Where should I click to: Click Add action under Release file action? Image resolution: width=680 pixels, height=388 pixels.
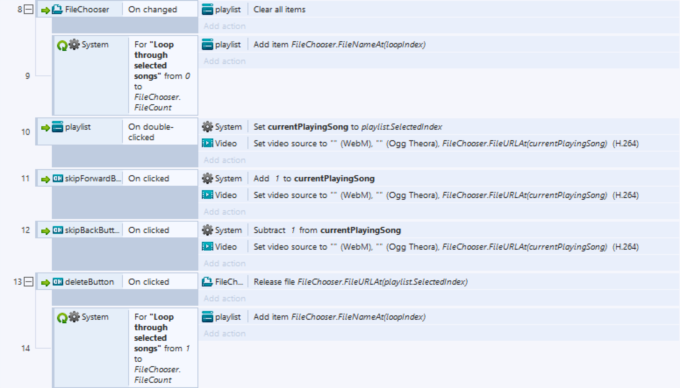[x=225, y=298]
